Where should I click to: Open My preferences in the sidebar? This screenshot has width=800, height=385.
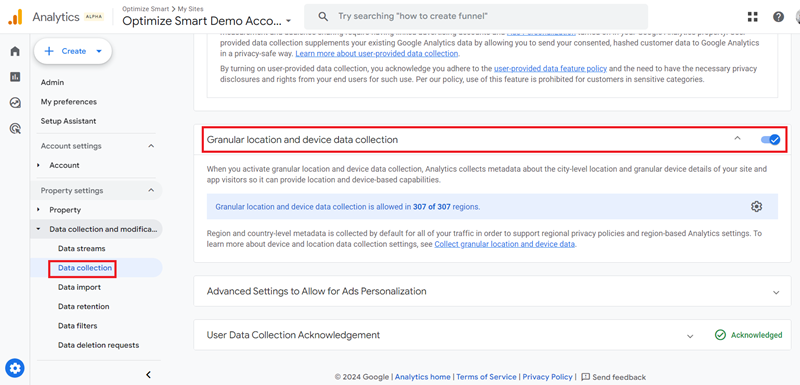tap(69, 101)
